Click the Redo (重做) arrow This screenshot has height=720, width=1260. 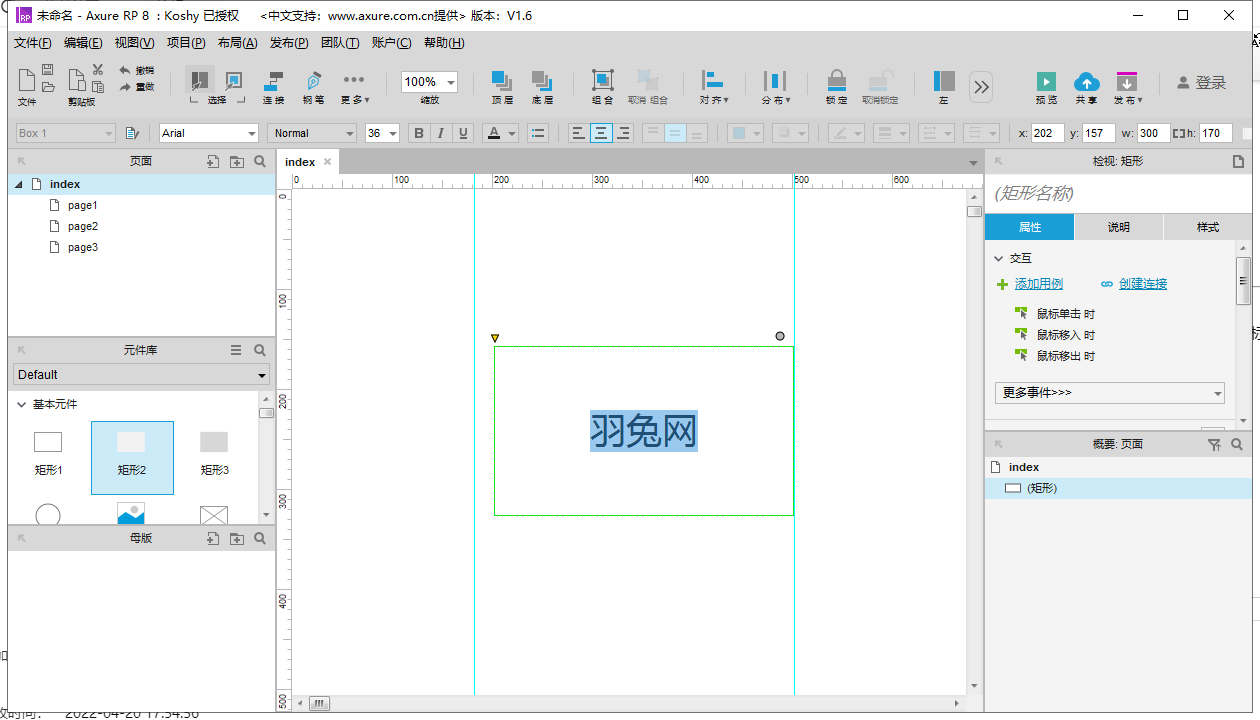click(125, 87)
